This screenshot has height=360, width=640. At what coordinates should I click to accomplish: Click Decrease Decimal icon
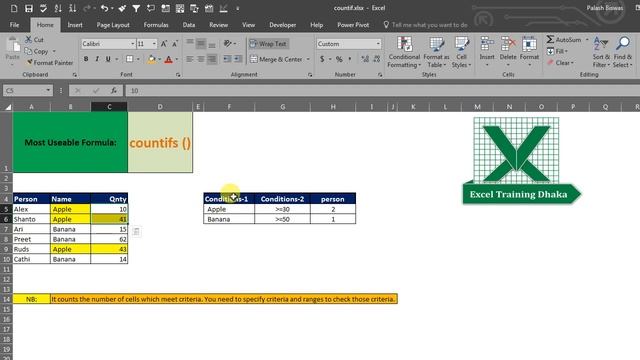tap(377, 59)
